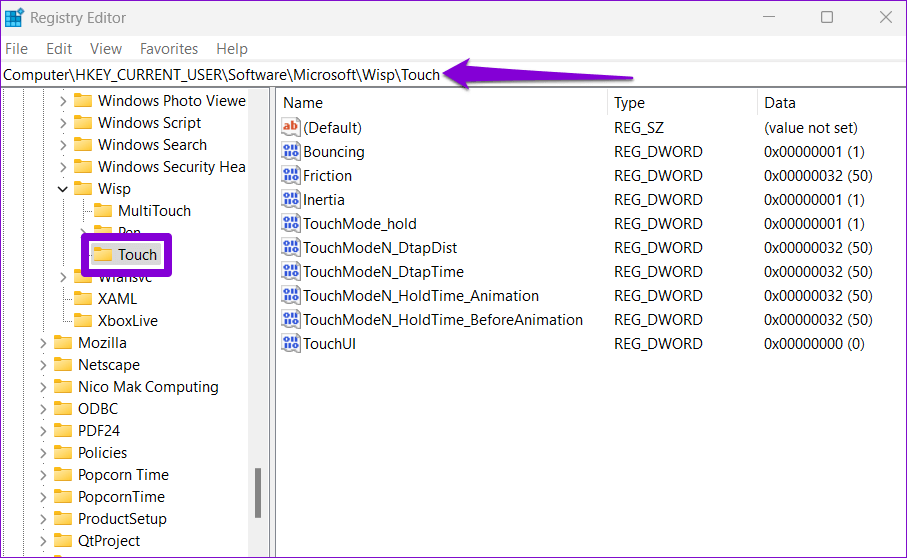
Task: Click the registry path address bar
Action: click(454, 75)
